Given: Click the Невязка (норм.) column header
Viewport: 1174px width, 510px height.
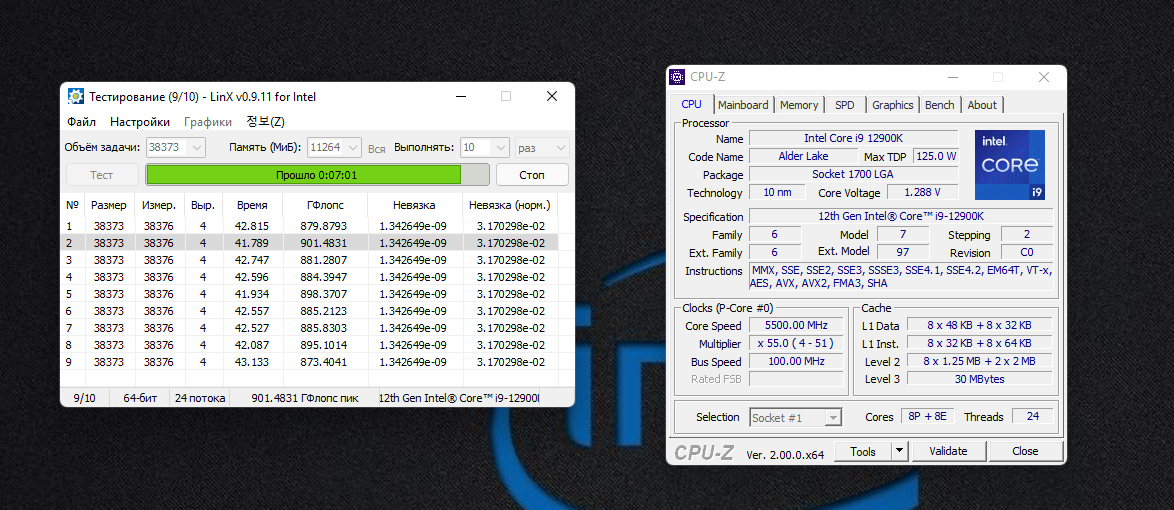Looking at the screenshot, I should point(510,204).
